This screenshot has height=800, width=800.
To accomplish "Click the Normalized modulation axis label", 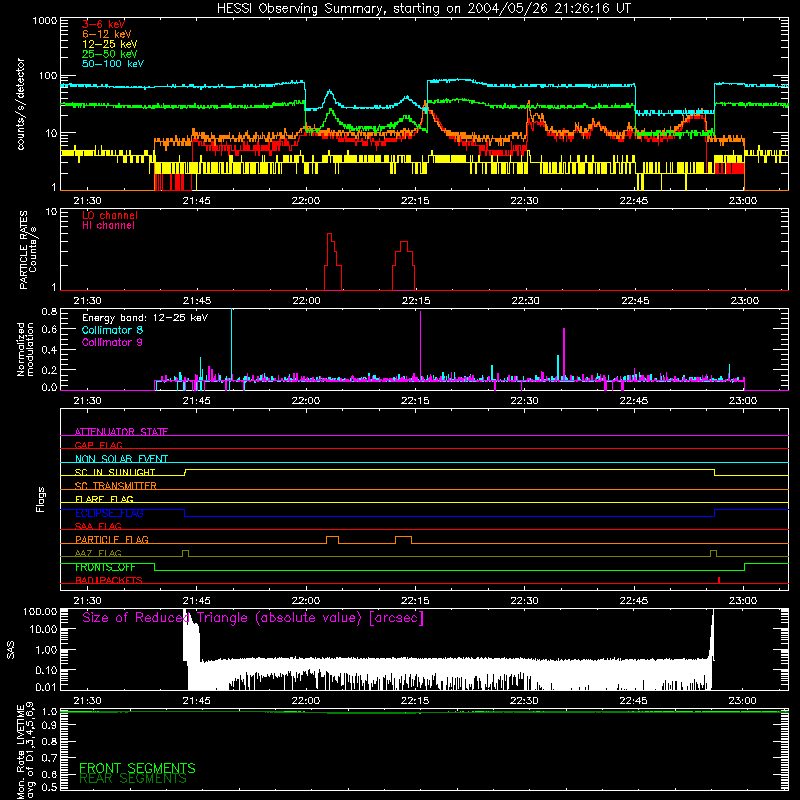I will pyautogui.click(x=25, y=349).
